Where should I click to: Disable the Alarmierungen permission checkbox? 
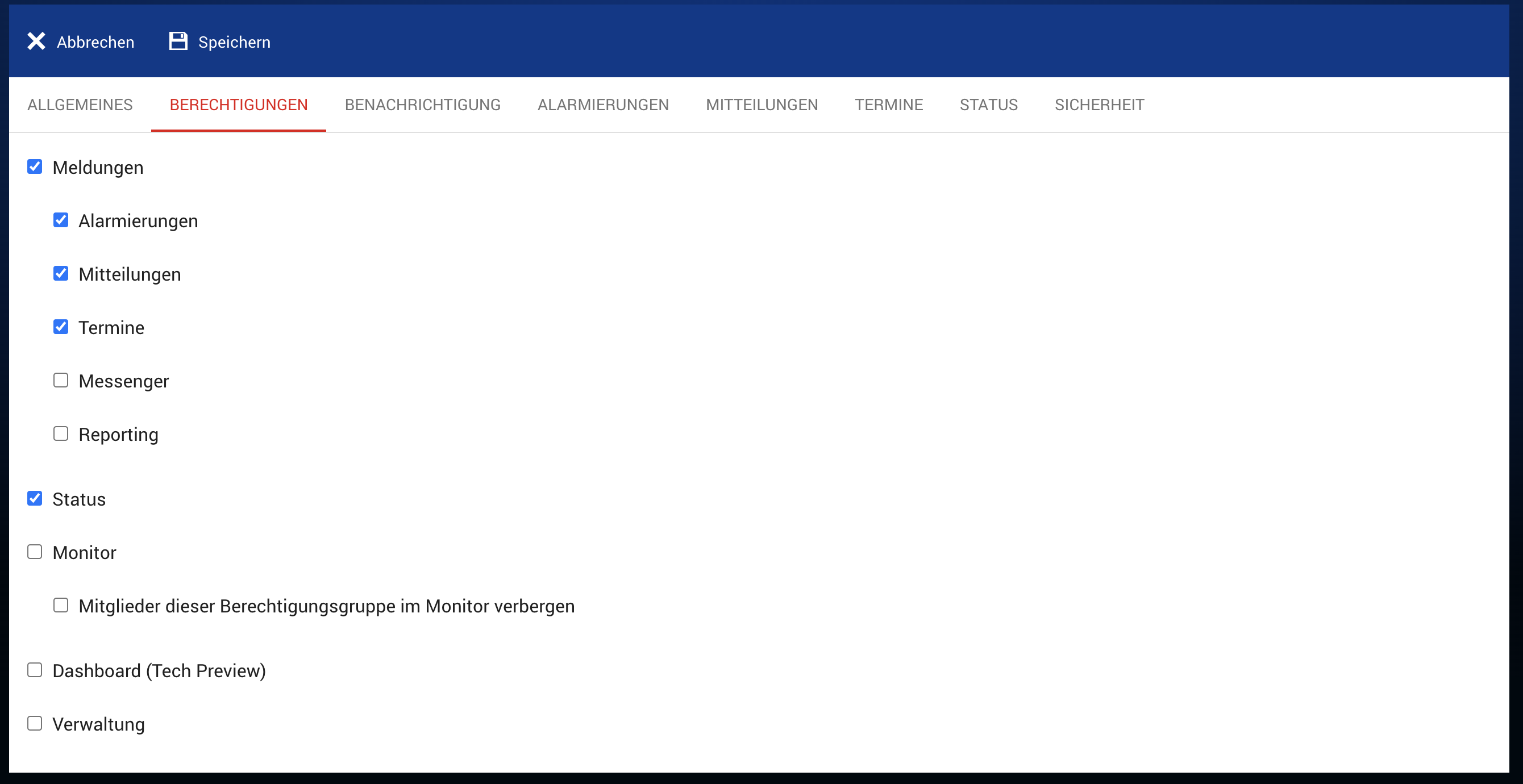tap(61, 220)
